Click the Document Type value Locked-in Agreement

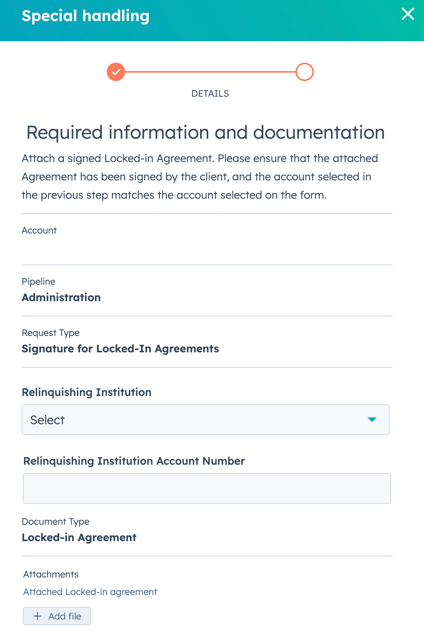coord(79,538)
